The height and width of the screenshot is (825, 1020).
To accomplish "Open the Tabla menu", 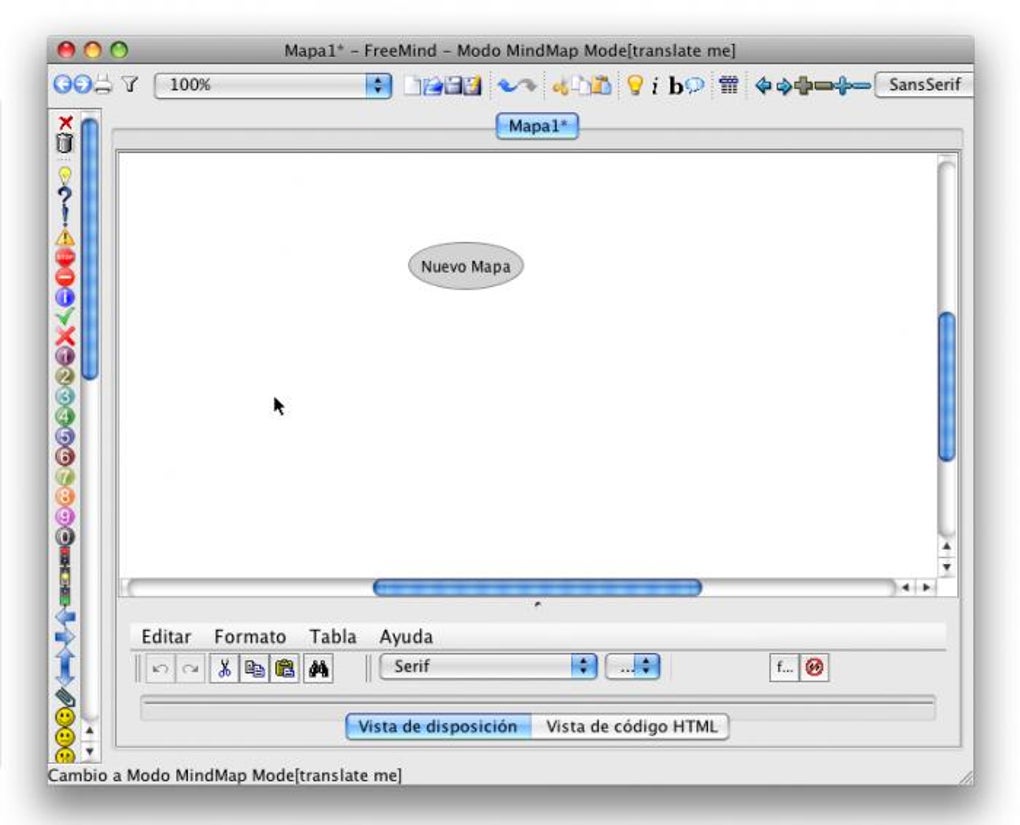I will coord(332,636).
